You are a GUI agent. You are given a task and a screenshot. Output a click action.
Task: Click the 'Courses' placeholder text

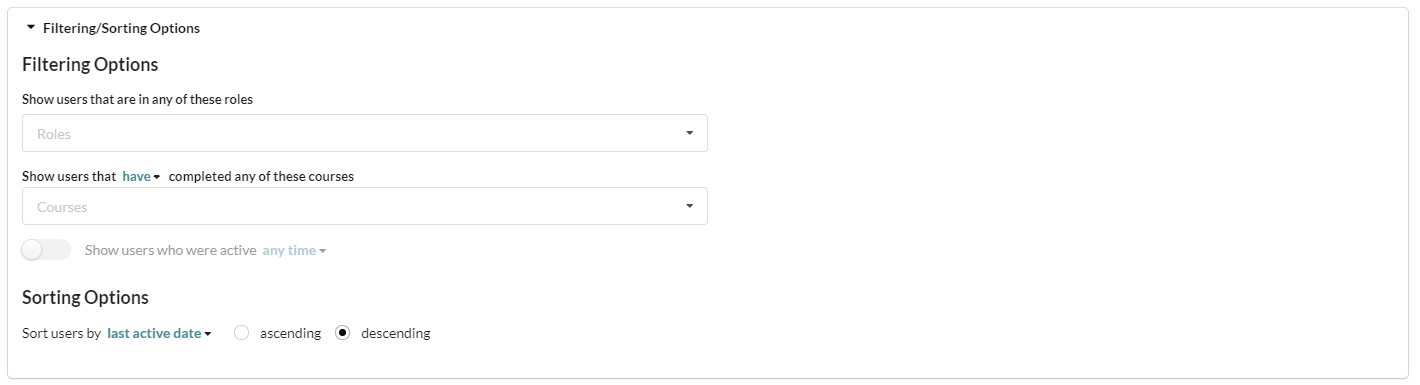[62, 207]
